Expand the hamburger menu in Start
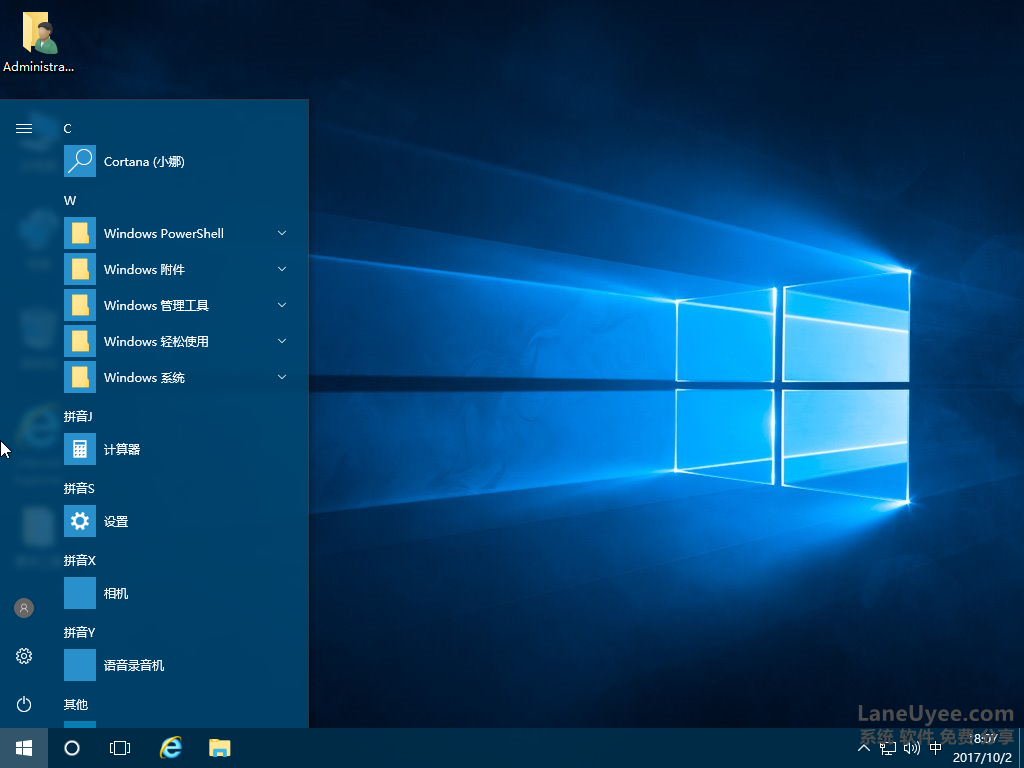The image size is (1024, 768). click(24, 129)
